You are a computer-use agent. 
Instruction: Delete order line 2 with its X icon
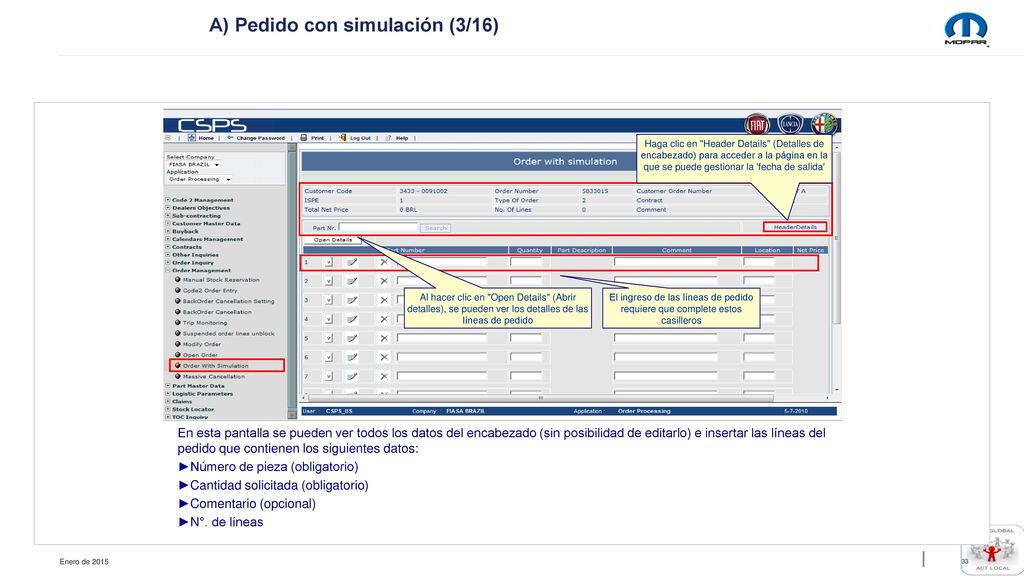[x=384, y=281]
